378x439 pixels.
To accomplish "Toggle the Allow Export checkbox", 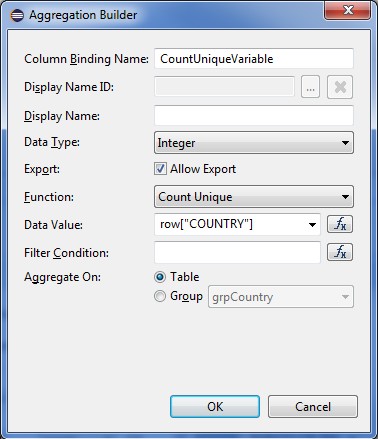I will [160, 169].
